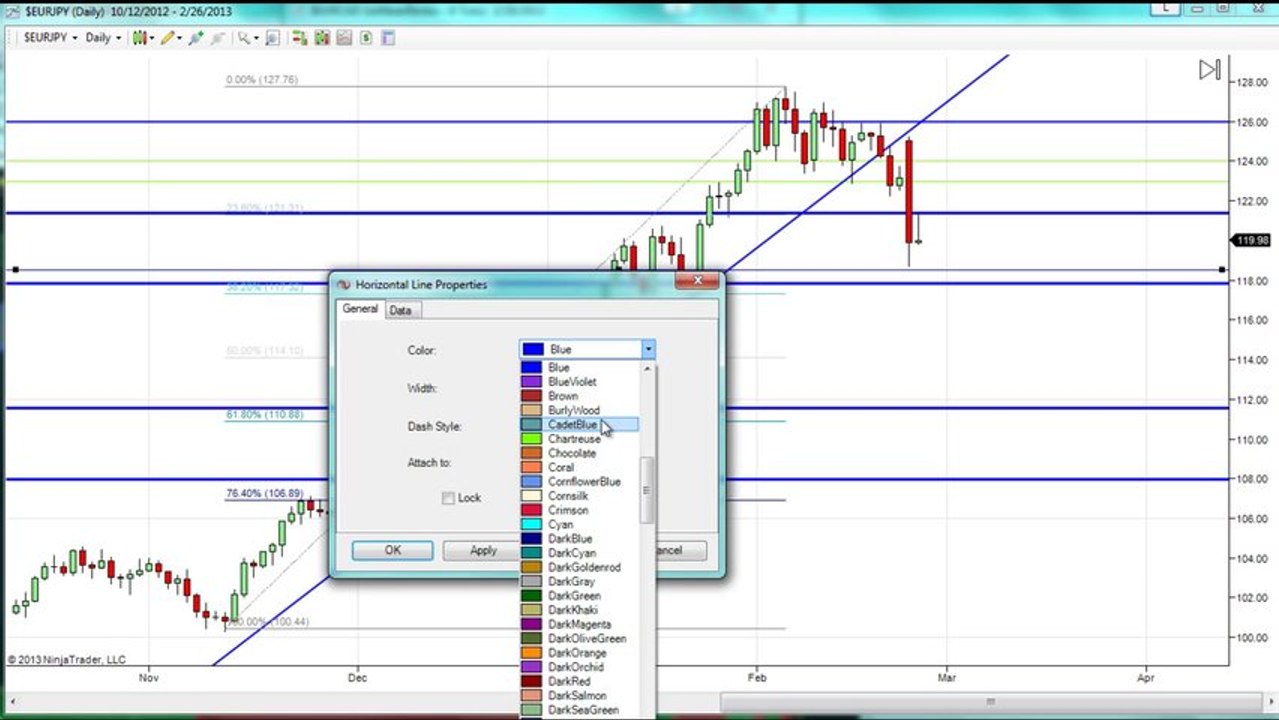1279x720 pixels.
Task: Open the chart style candlestick icon
Action: (x=140, y=38)
